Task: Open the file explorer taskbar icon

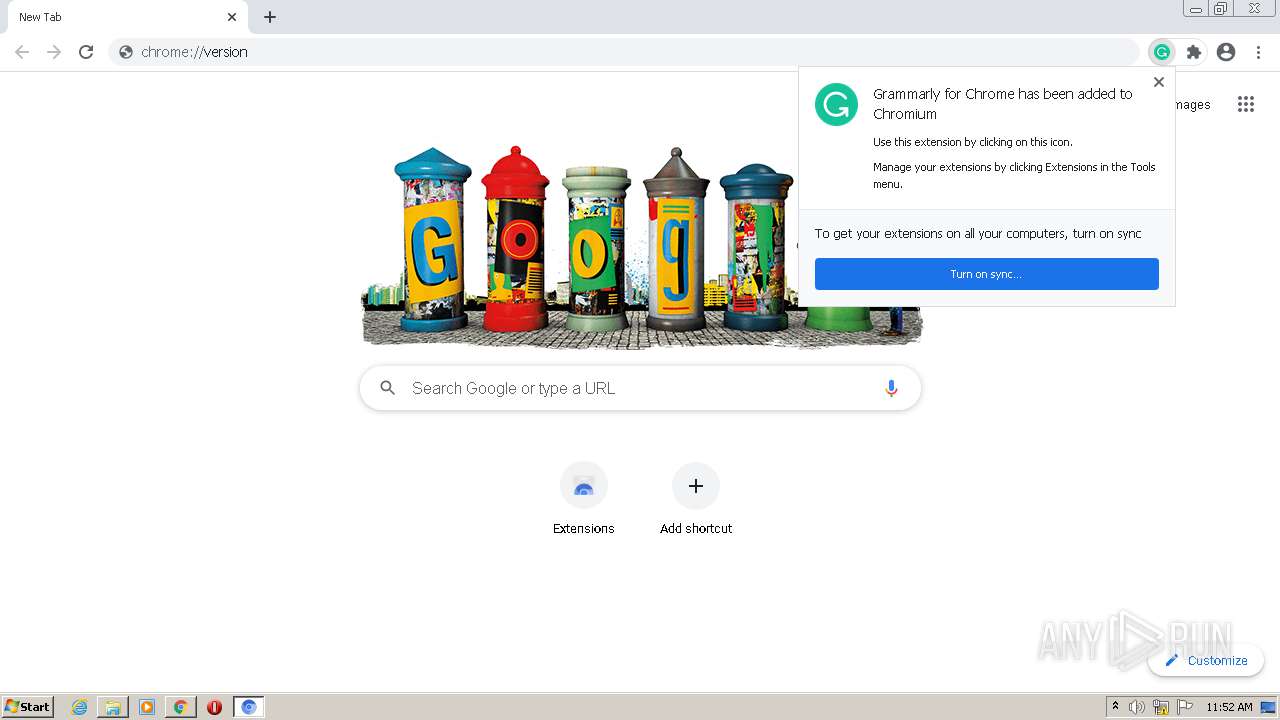Action: (x=113, y=707)
